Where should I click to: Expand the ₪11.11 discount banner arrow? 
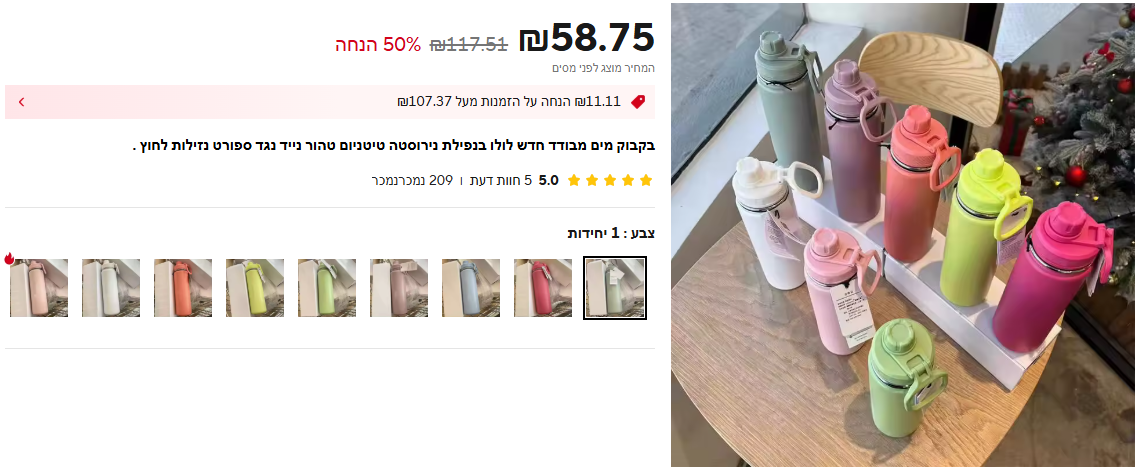click(x=21, y=102)
